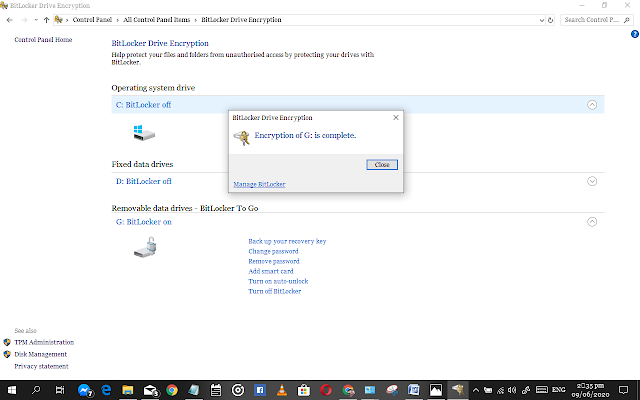Open the blue Help icon

[635, 34]
